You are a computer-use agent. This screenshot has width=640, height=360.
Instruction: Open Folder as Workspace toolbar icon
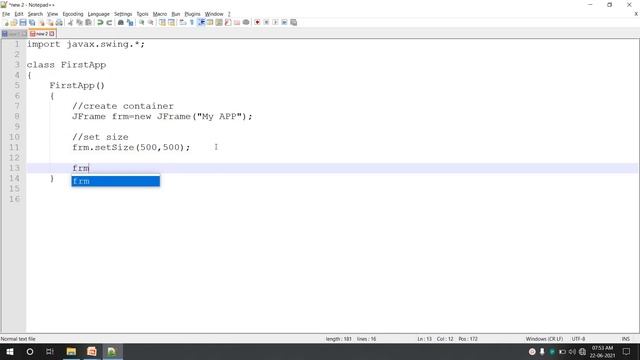tap(237, 23)
